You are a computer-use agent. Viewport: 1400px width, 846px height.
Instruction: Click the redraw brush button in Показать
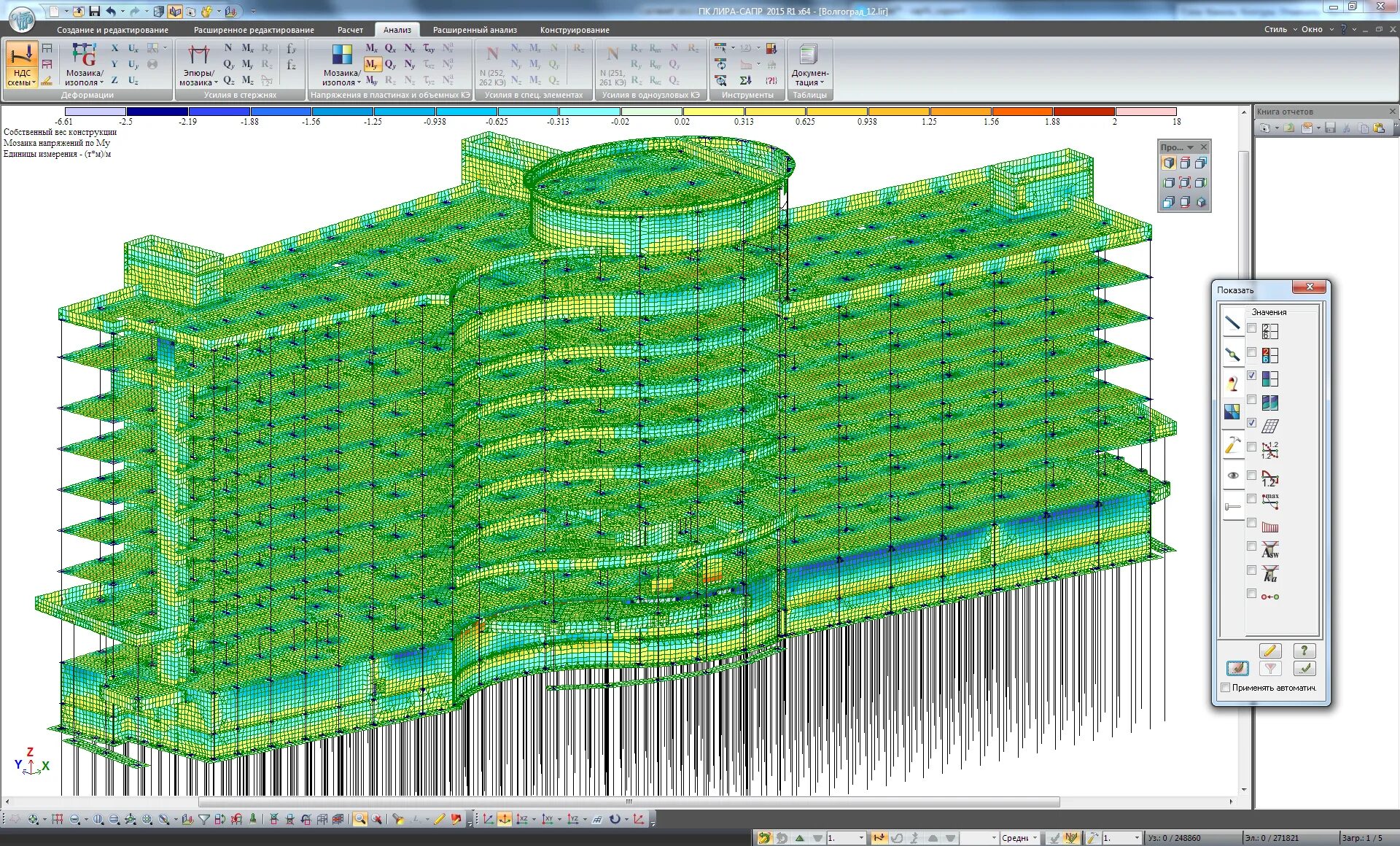(1237, 668)
